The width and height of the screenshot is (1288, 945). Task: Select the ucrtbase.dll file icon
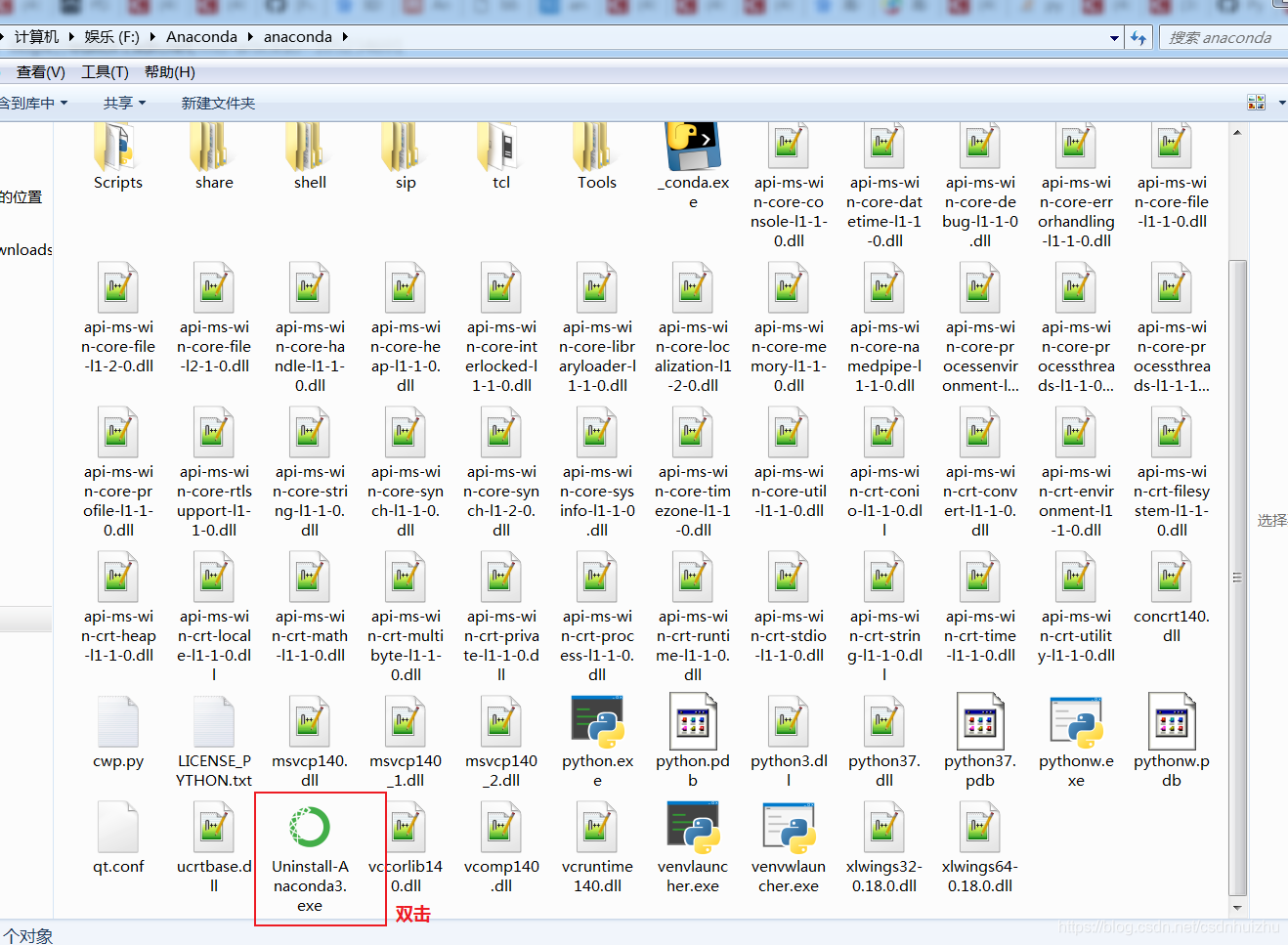(214, 827)
